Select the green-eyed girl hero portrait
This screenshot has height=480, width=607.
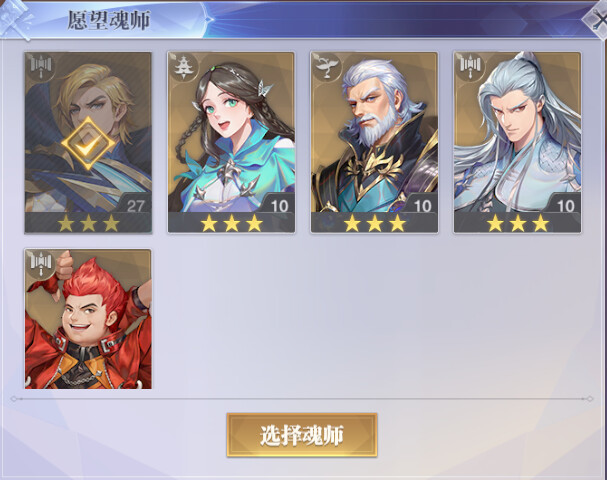coord(231,132)
